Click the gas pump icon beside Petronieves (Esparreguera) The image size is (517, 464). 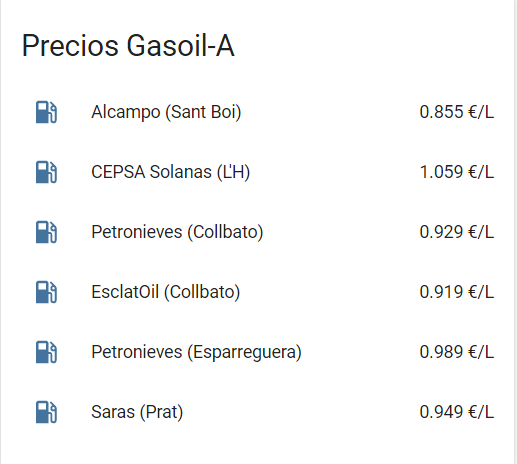tap(46, 352)
